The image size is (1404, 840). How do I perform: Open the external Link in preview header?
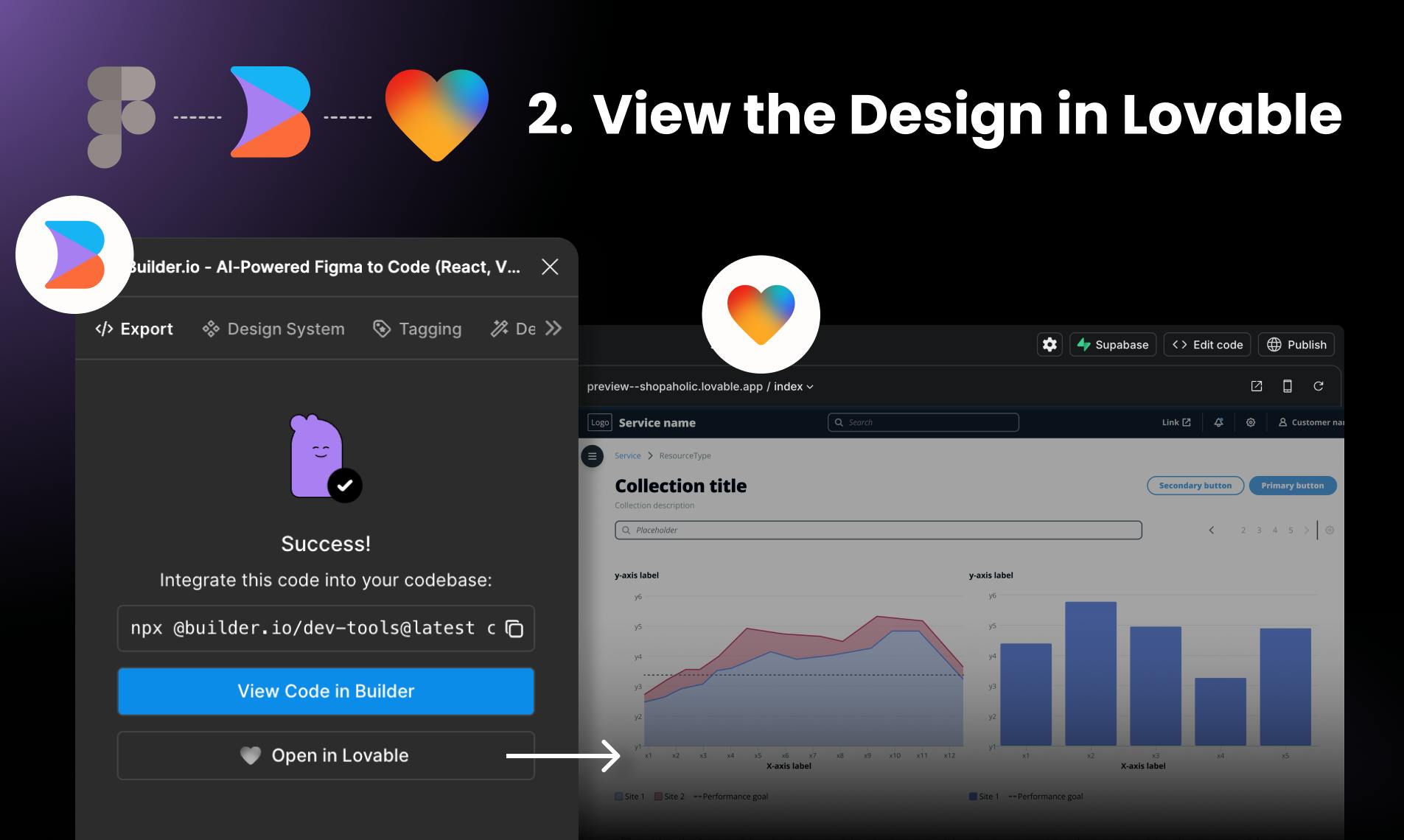1176,422
